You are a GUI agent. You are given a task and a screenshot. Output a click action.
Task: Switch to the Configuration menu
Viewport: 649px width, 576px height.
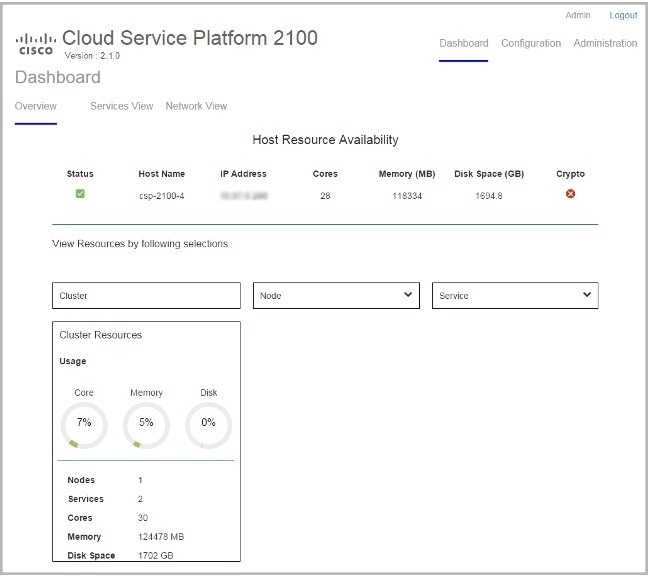tap(531, 43)
